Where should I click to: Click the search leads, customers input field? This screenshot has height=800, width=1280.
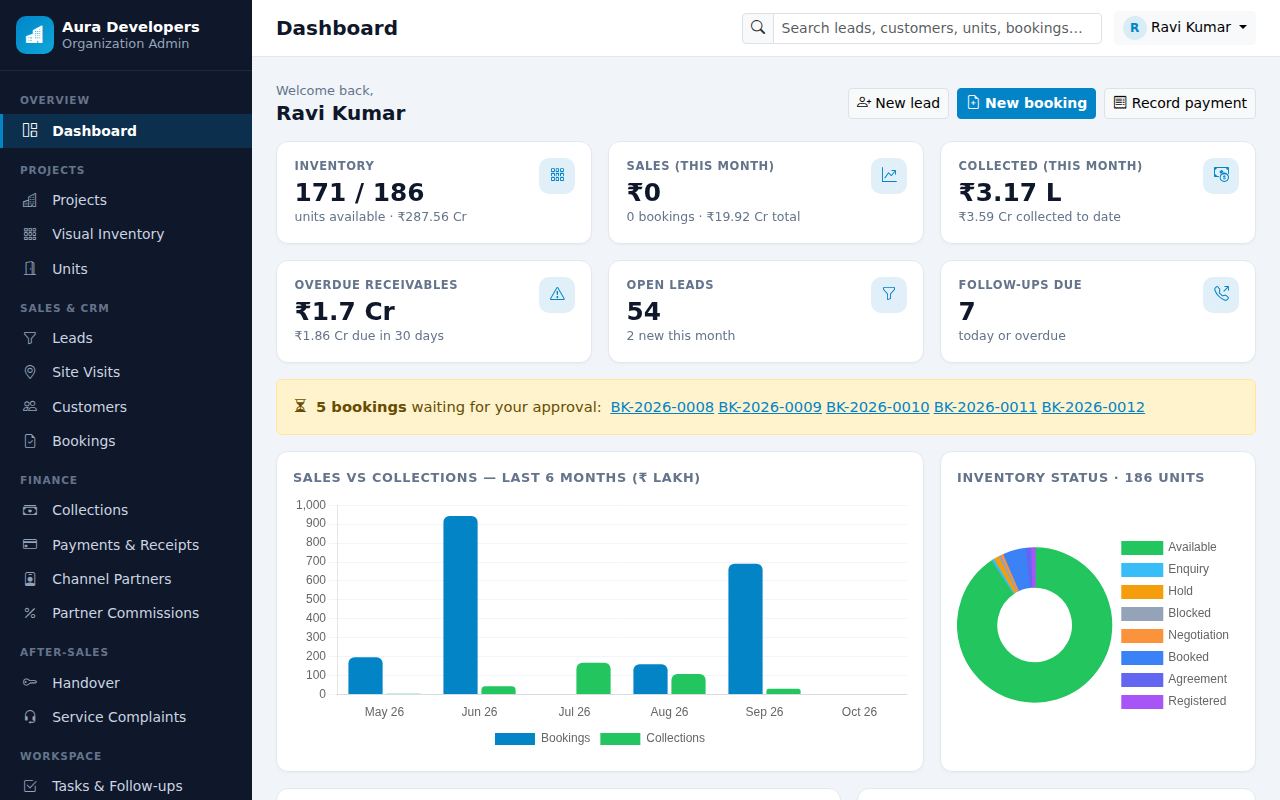click(937, 28)
